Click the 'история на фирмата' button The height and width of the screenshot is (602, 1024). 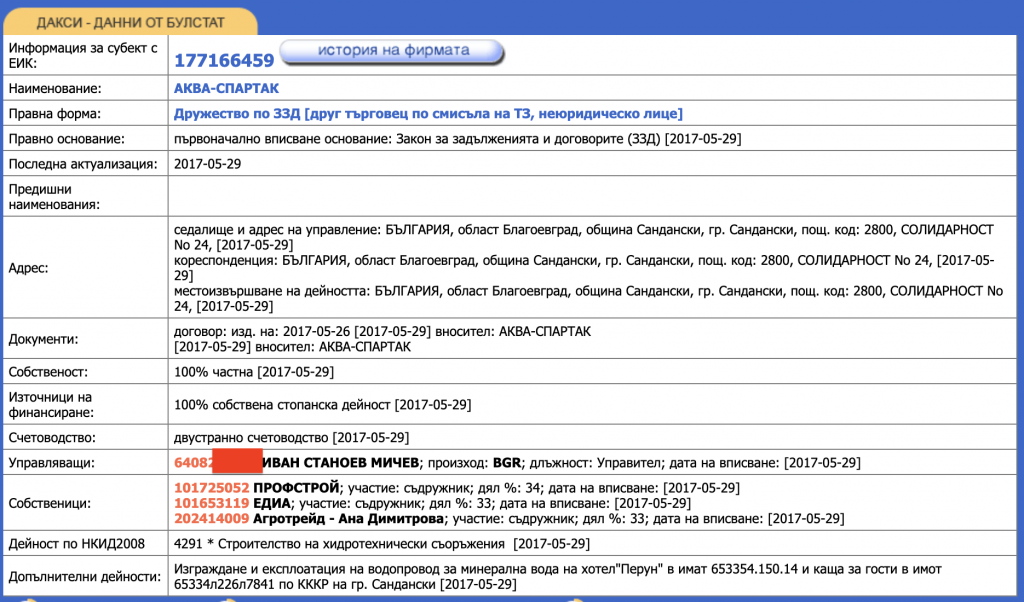(x=392, y=52)
